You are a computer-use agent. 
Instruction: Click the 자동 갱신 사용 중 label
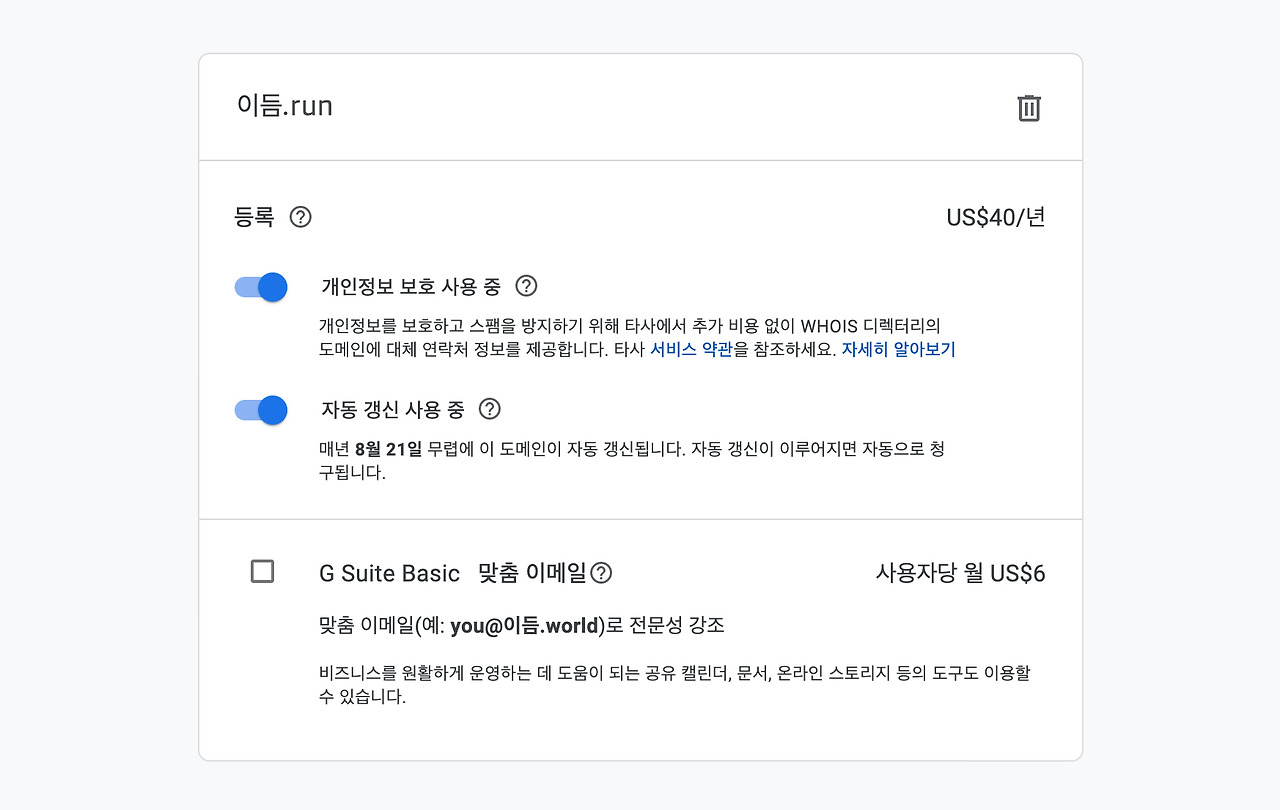(x=393, y=409)
